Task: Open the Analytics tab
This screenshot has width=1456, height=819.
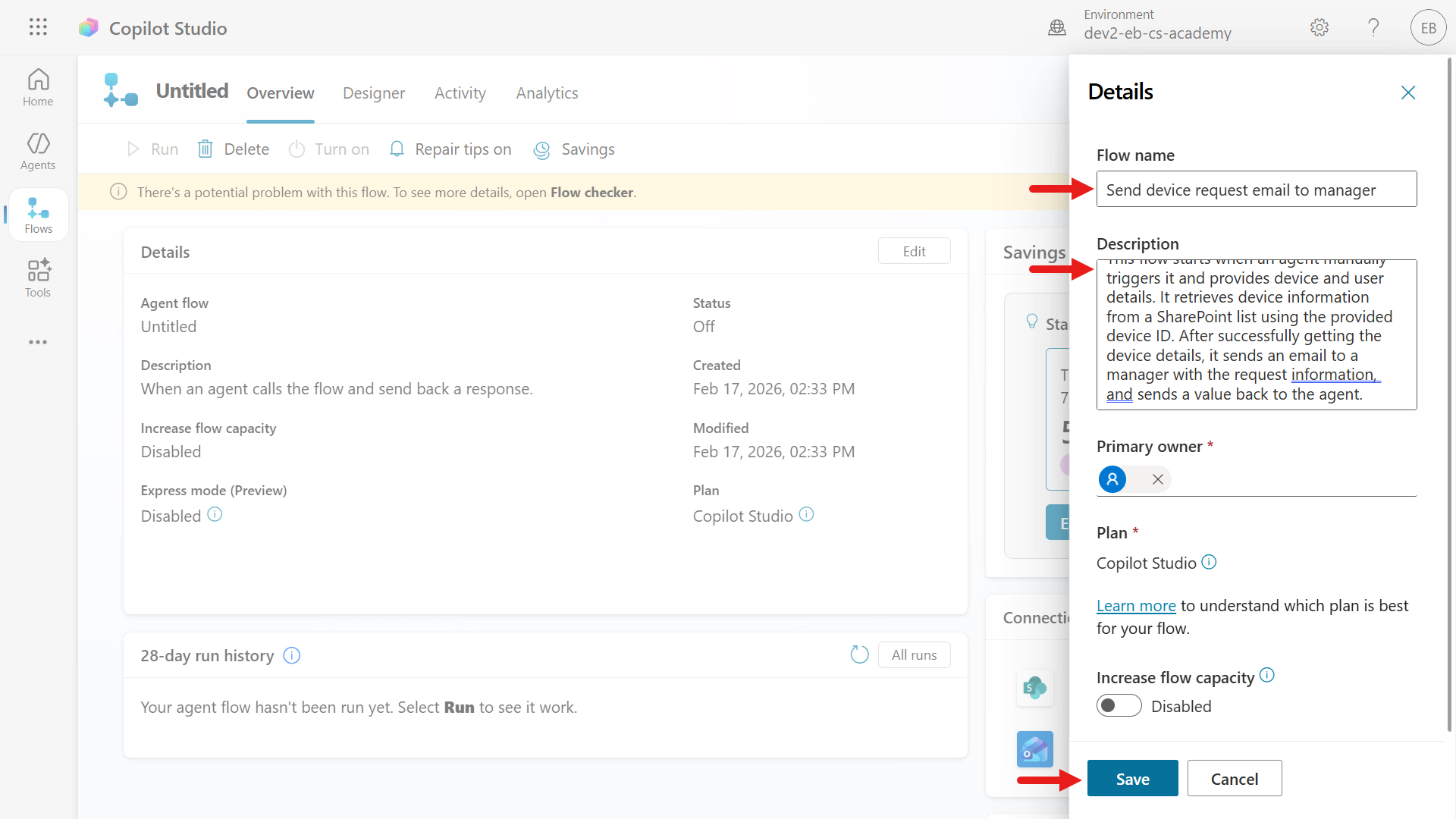Action: click(547, 93)
